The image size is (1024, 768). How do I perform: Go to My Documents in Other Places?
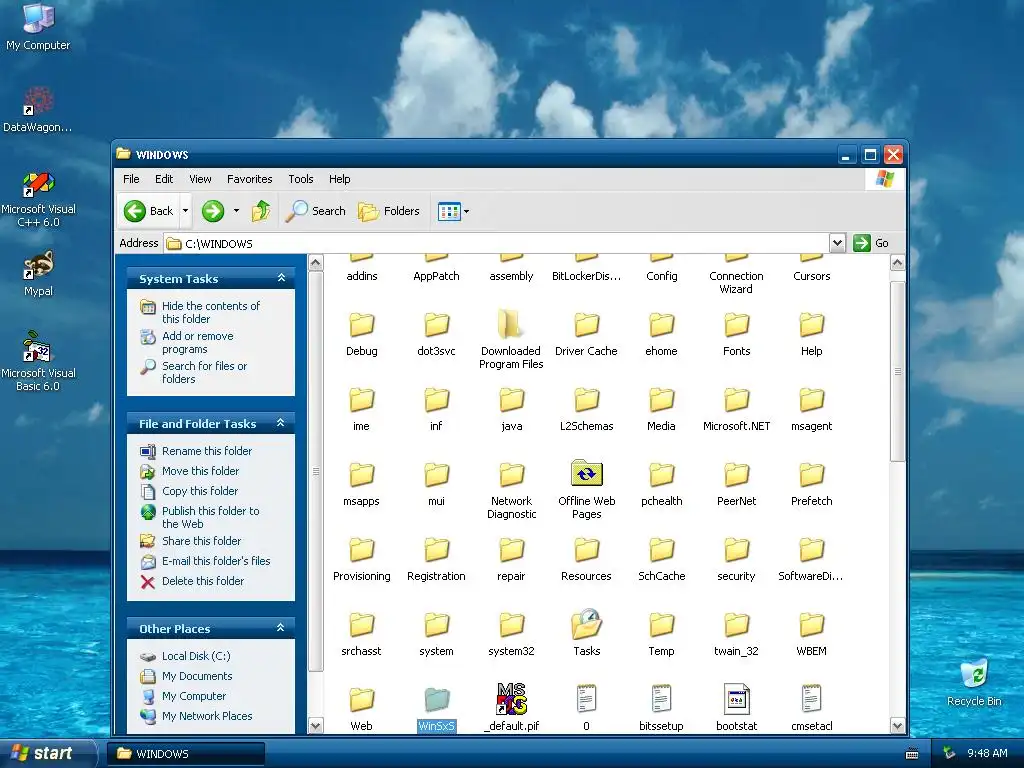197,676
